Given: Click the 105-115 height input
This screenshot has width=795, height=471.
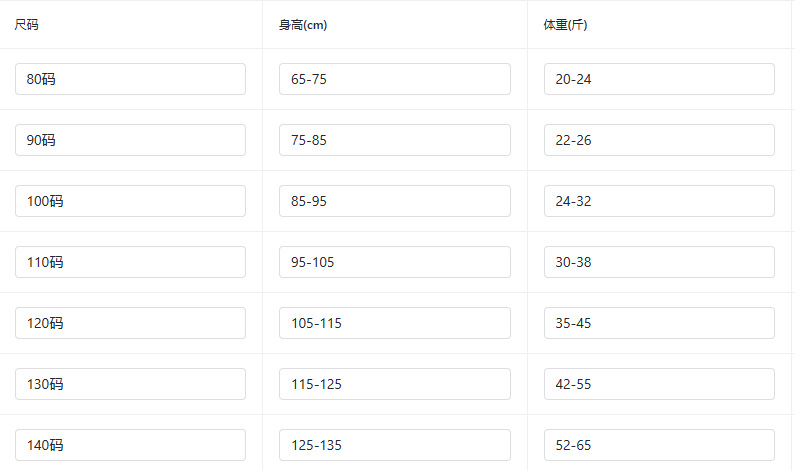Looking at the screenshot, I should click(394, 323).
